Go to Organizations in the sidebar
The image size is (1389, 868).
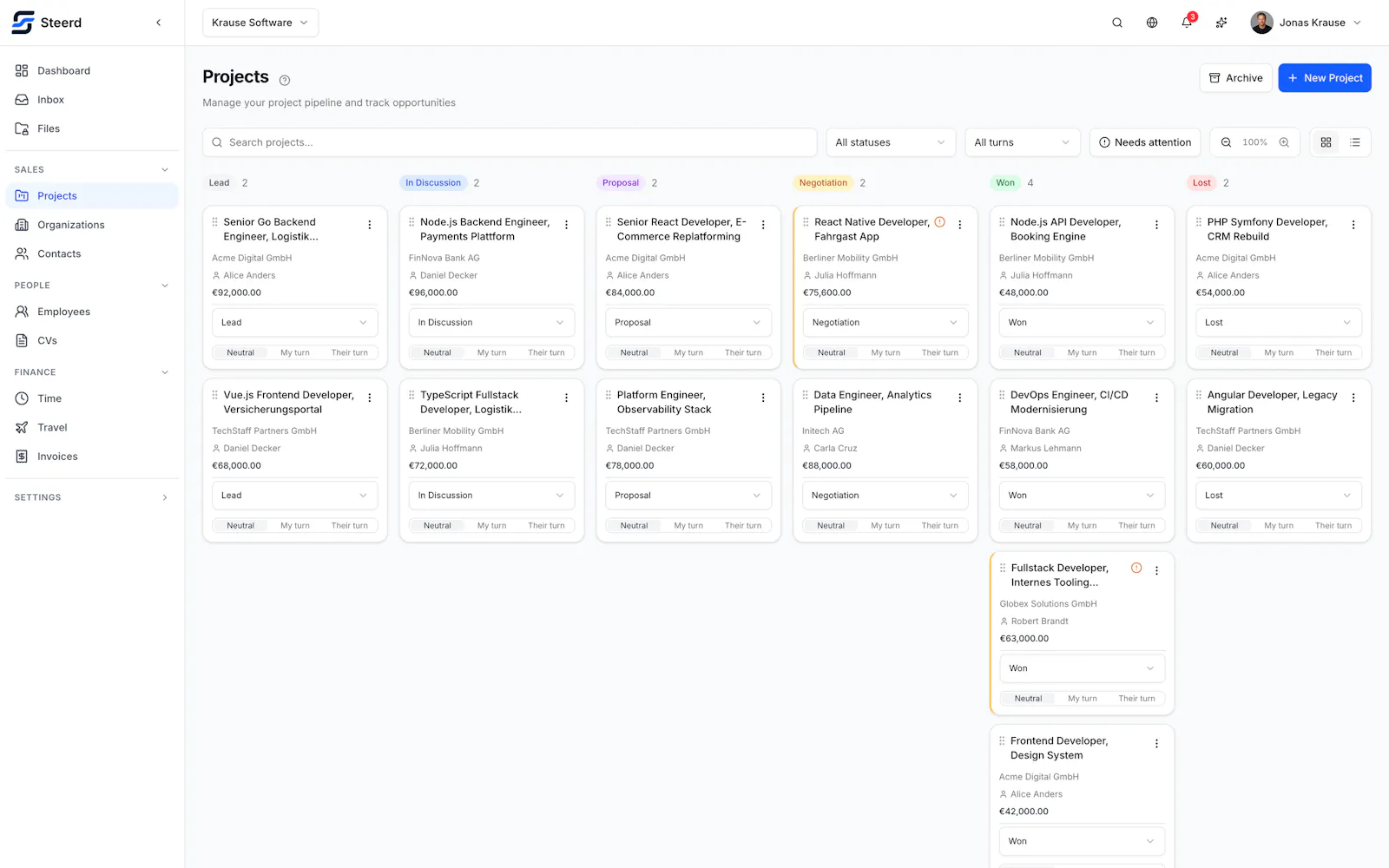[x=92, y=225]
